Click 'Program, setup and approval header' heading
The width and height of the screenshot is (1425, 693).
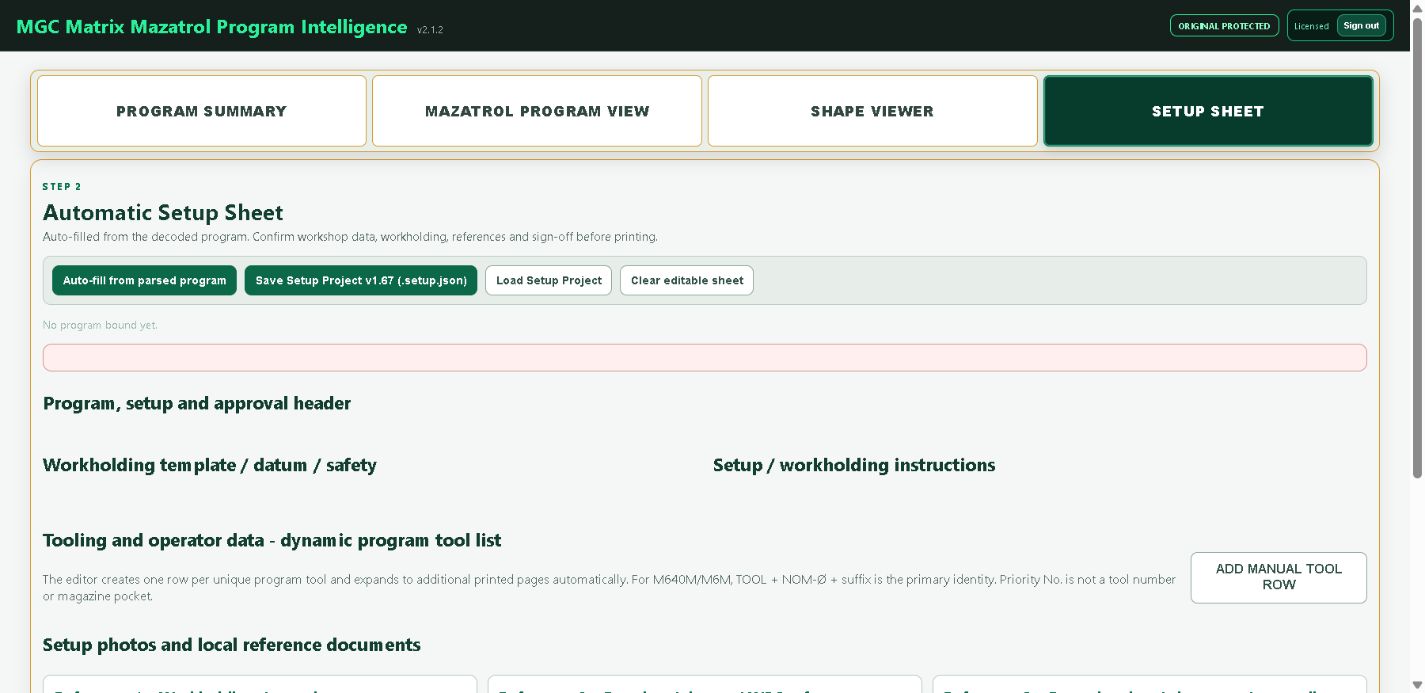197,403
